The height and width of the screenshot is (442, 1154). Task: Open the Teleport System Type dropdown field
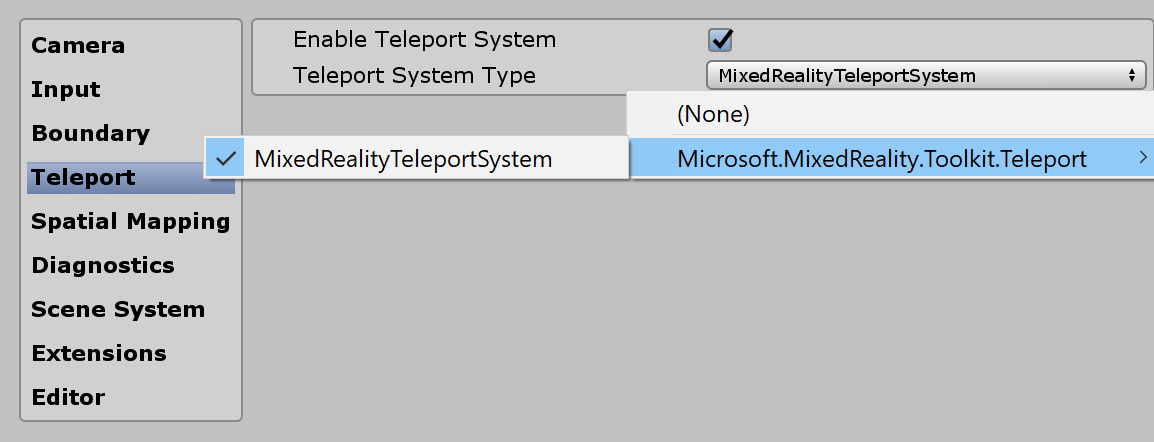pyautogui.click(x=924, y=75)
